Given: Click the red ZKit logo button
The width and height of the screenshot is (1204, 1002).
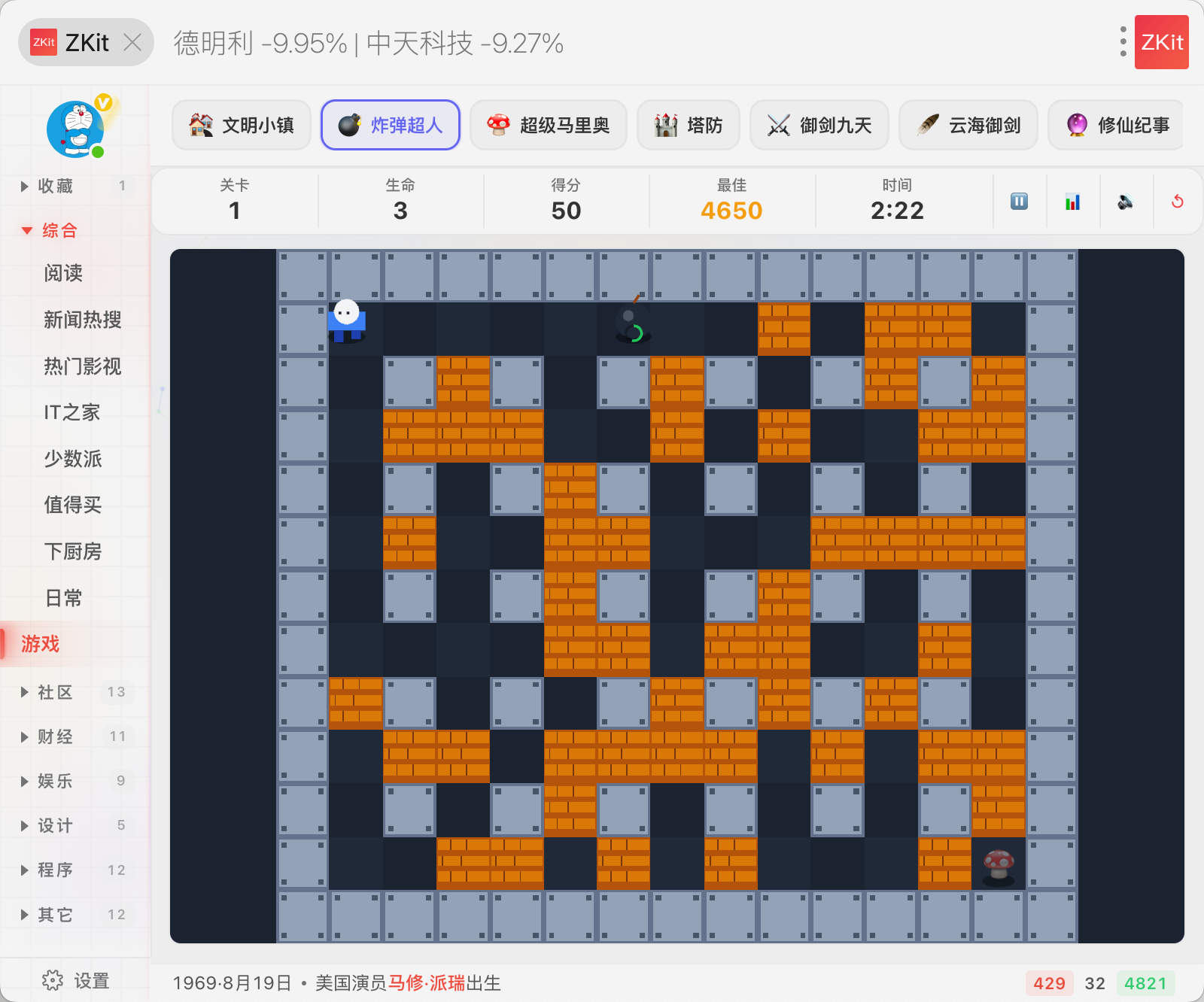Looking at the screenshot, I should click(1162, 42).
